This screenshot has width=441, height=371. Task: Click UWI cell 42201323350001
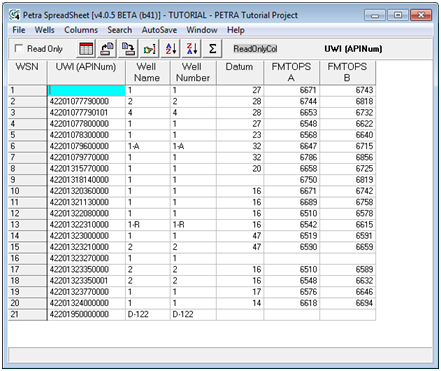point(86,281)
